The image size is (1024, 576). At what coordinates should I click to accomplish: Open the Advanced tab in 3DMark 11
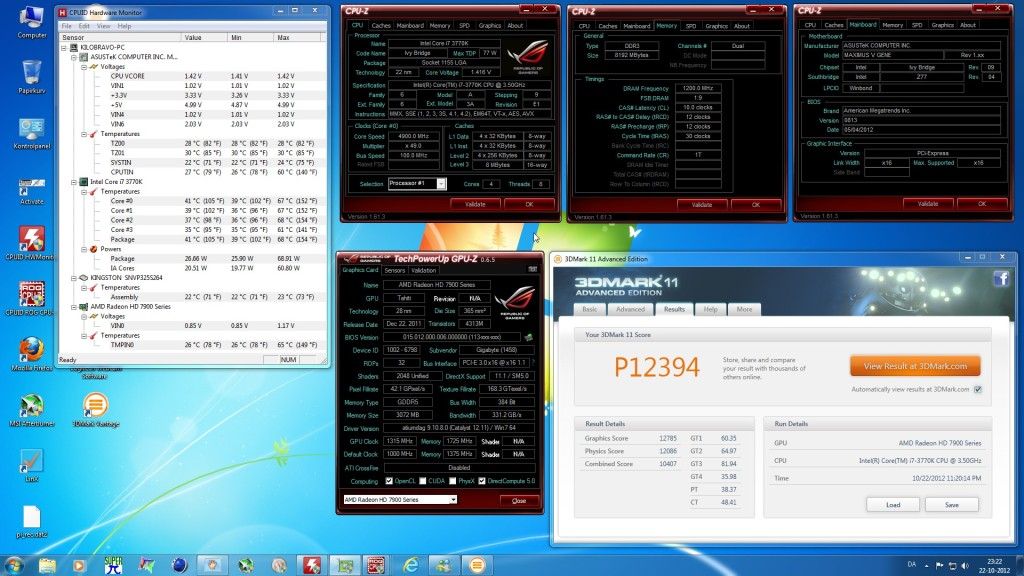[630, 310]
